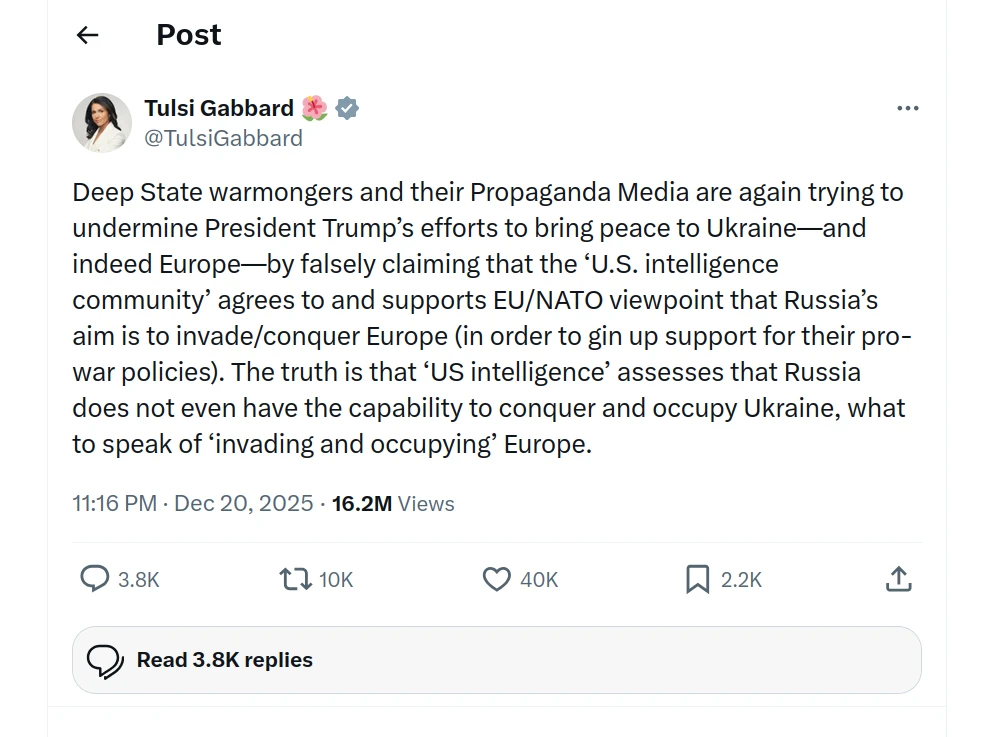
Task: Click the blue verified badge
Action: click(347, 108)
